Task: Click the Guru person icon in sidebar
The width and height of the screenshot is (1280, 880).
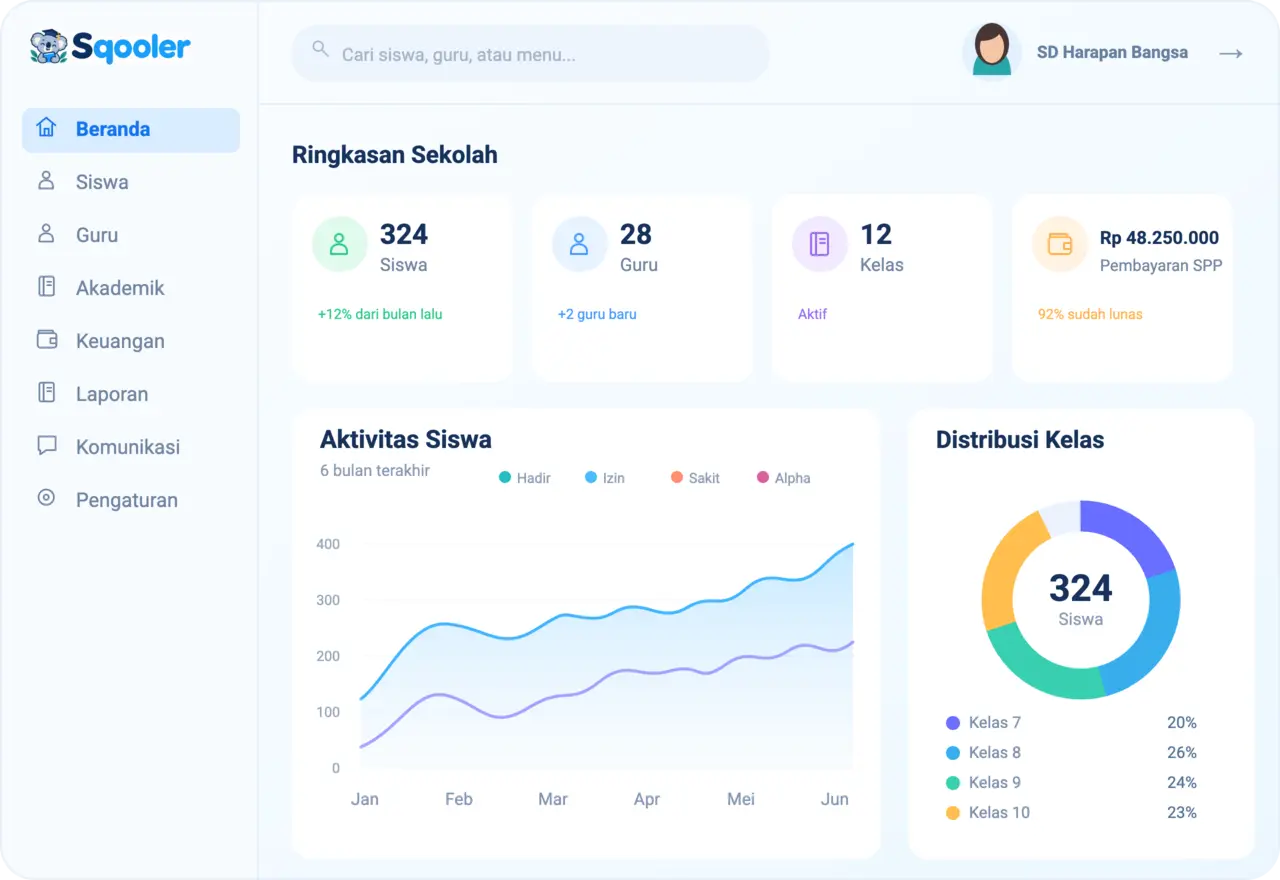Action: tap(46, 234)
